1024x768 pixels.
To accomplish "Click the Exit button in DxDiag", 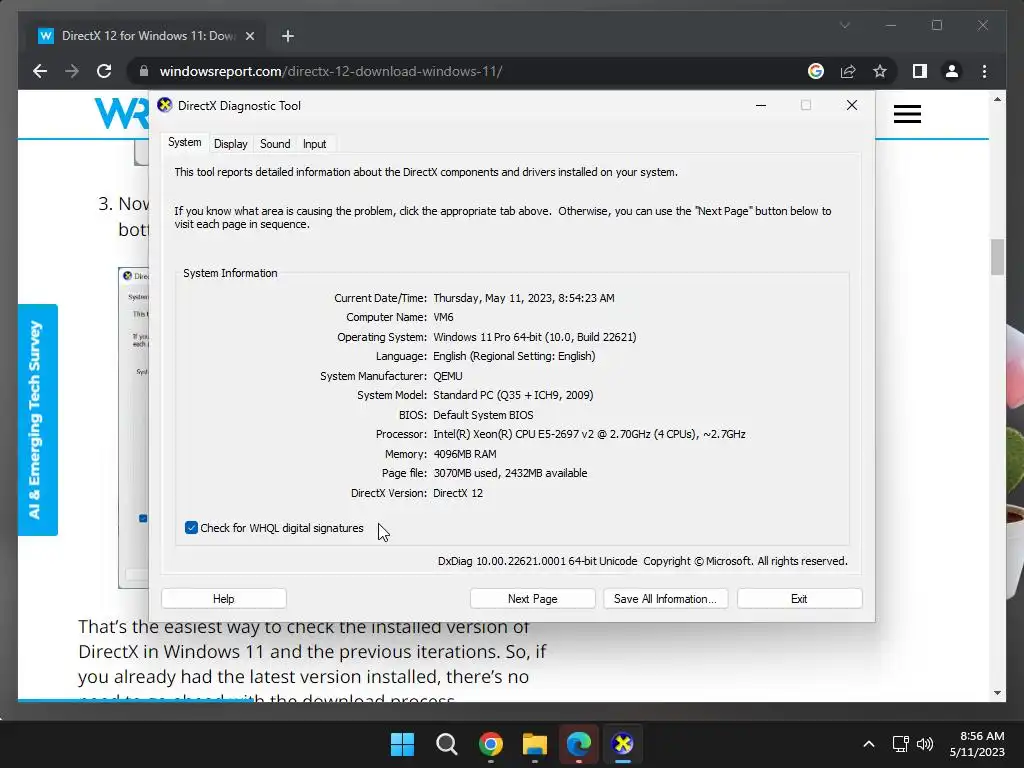I will [799, 599].
